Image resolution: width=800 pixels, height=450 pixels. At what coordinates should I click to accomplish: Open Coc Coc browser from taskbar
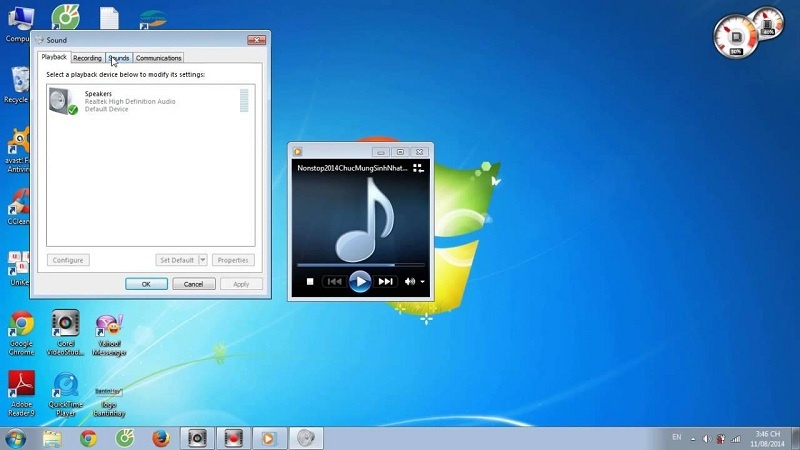124,439
